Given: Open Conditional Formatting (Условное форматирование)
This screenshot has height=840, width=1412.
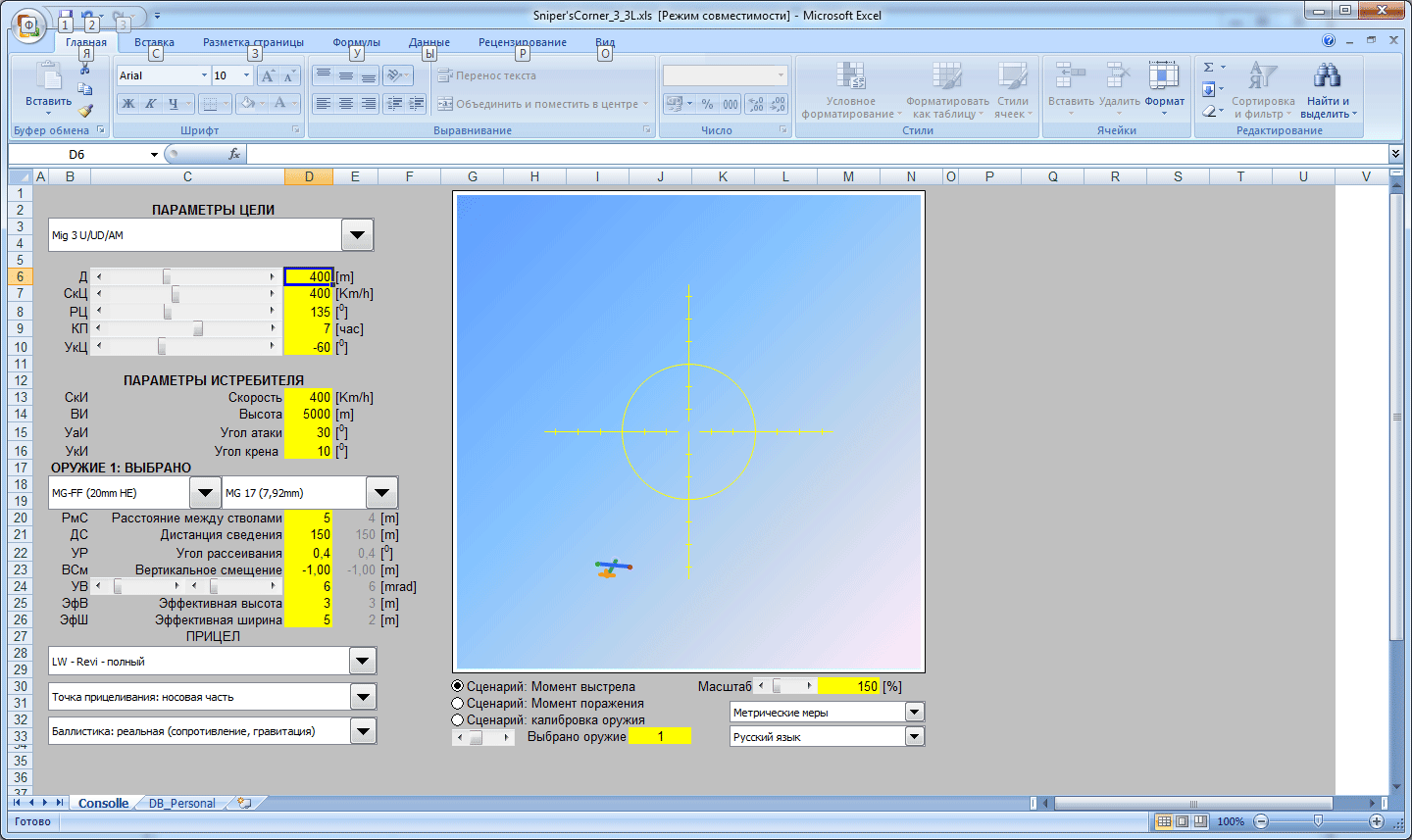Looking at the screenshot, I should click(850, 90).
